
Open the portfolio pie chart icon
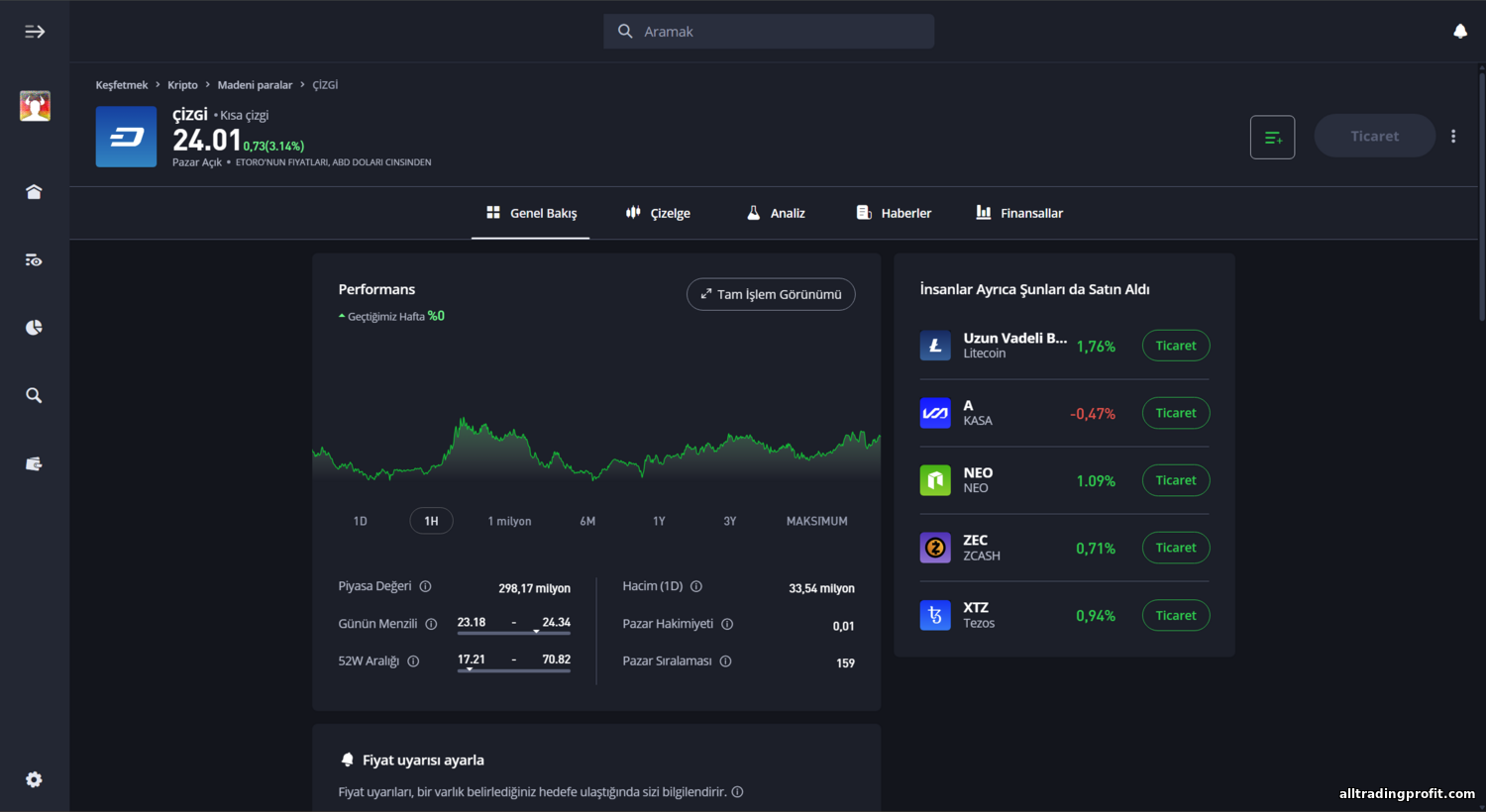34,328
